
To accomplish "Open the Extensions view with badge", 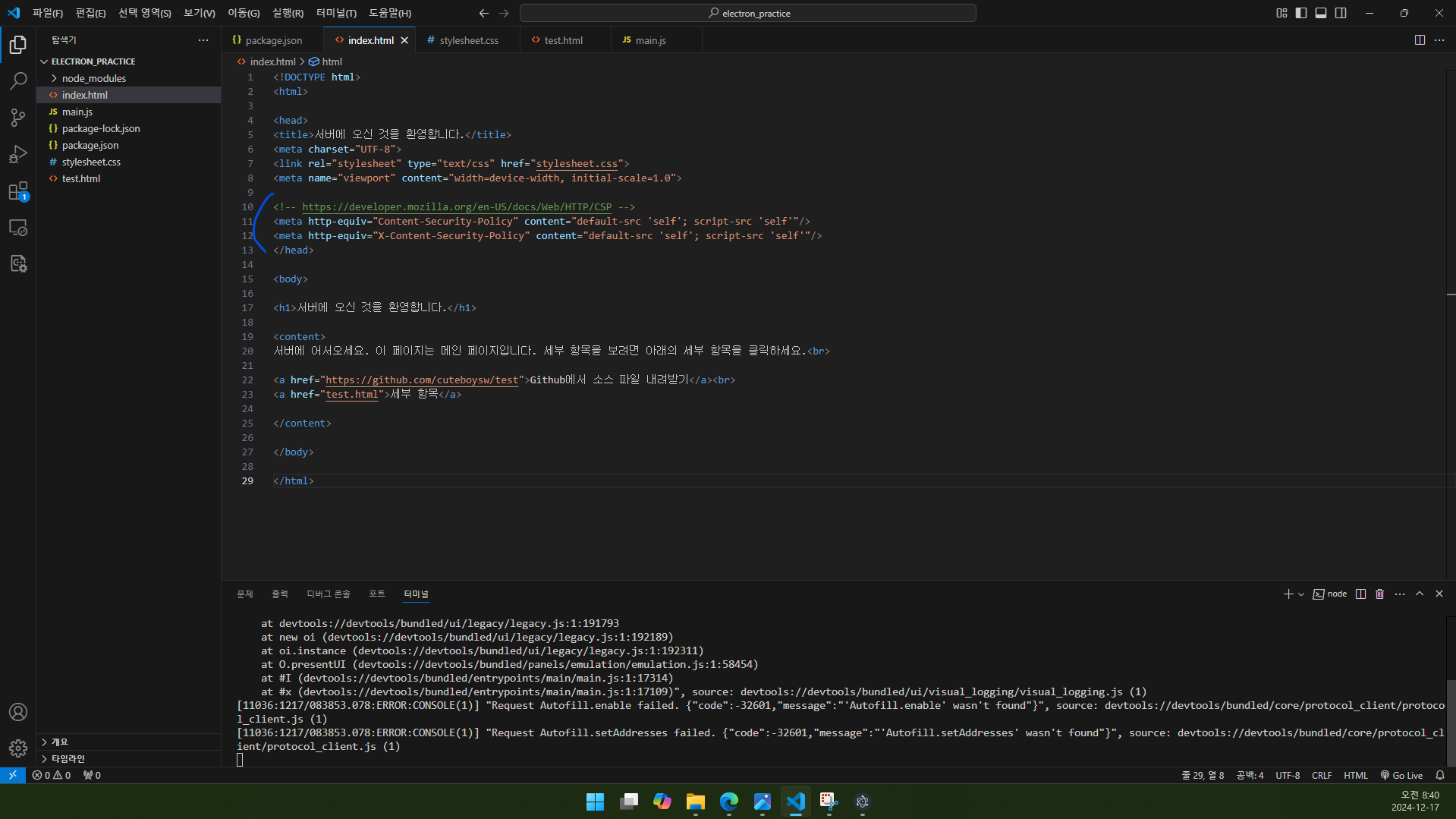I will (18, 191).
